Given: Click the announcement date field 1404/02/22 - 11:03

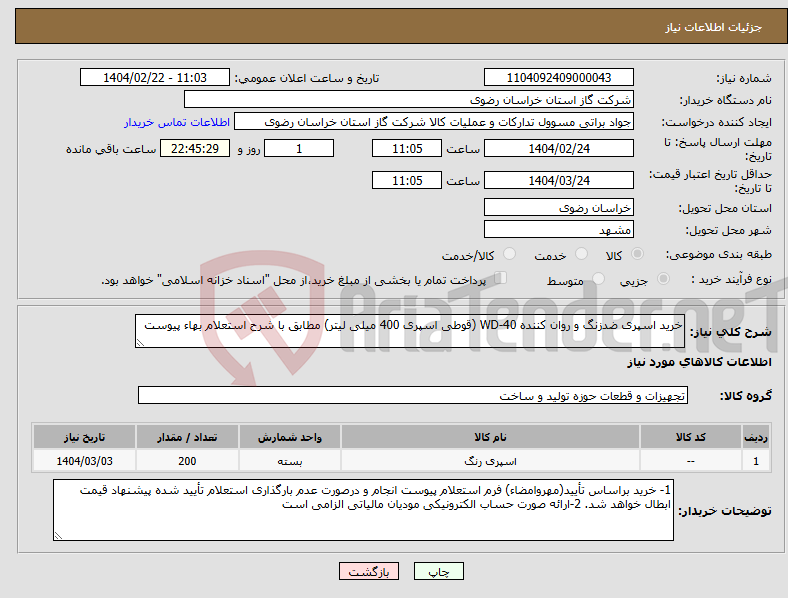Looking at the screenshot, I should pyautogui.click(x=155, y=77).
